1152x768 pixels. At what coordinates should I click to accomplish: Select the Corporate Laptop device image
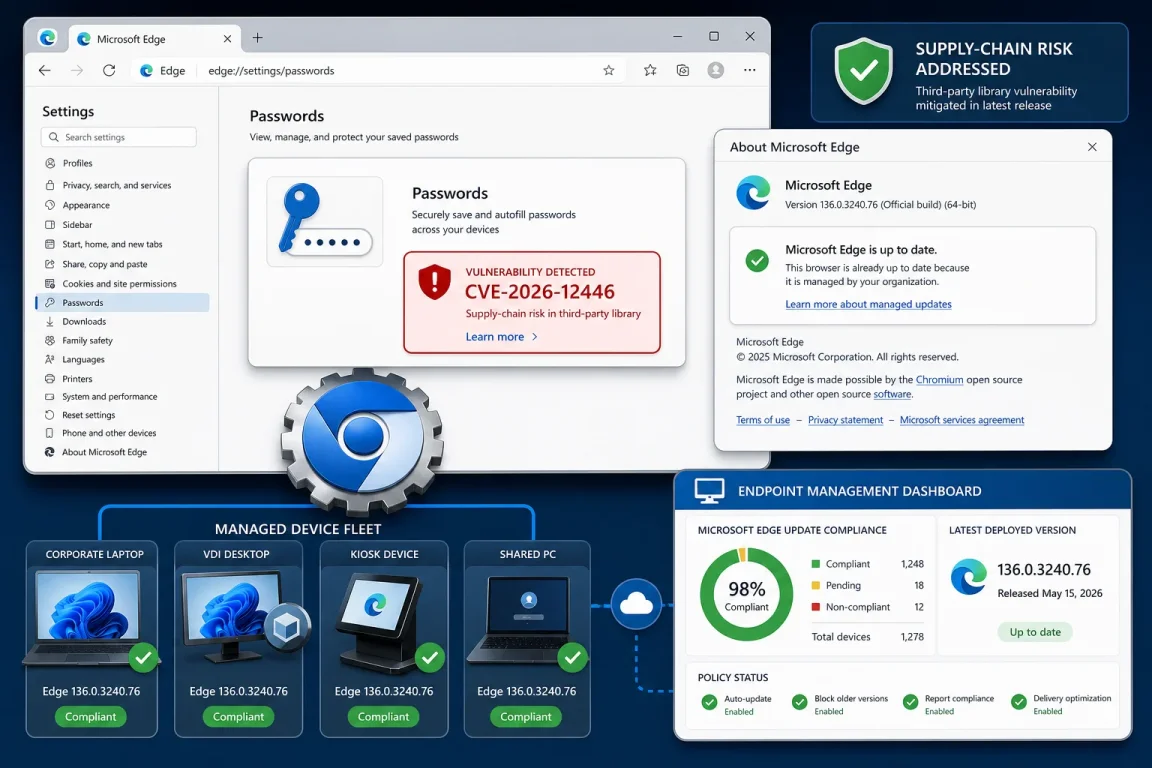coord(90,617)
